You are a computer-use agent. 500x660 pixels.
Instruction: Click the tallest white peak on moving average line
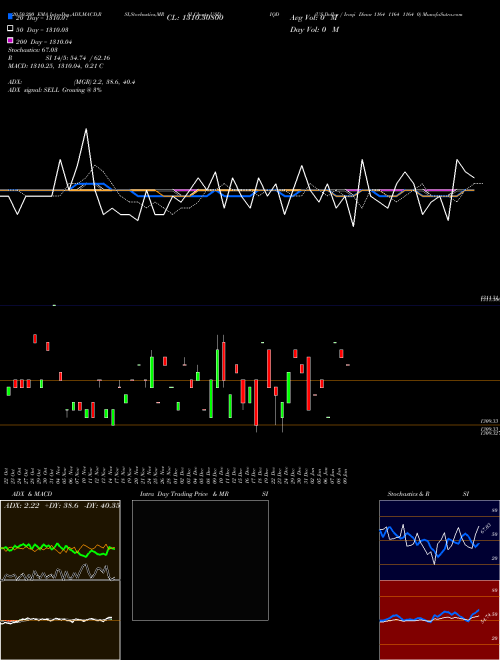pos(86,129)
